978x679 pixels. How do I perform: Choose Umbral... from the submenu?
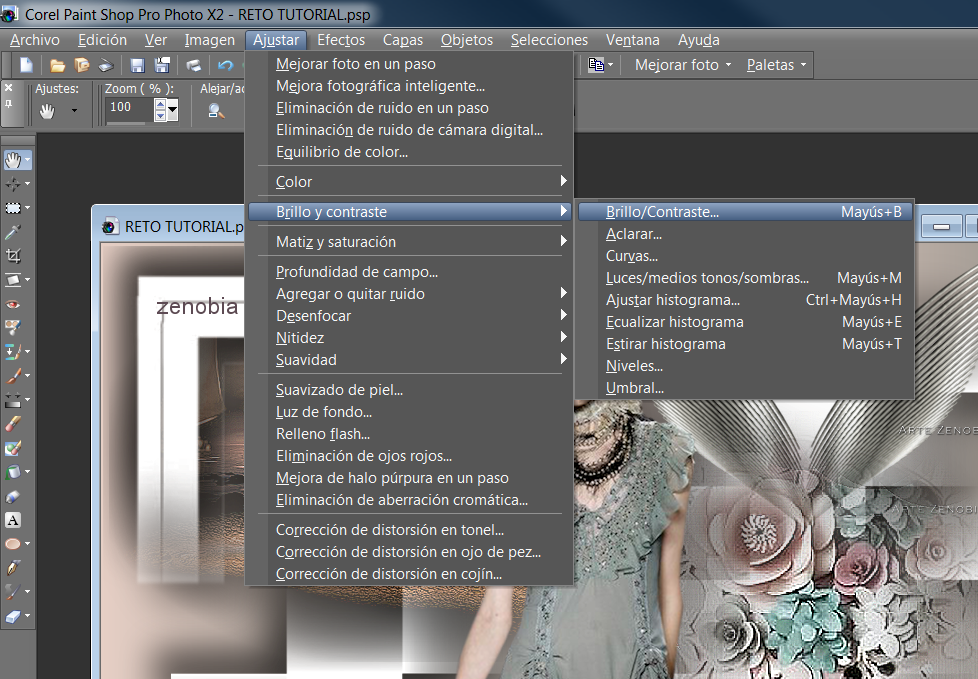(x=745, y=387)
